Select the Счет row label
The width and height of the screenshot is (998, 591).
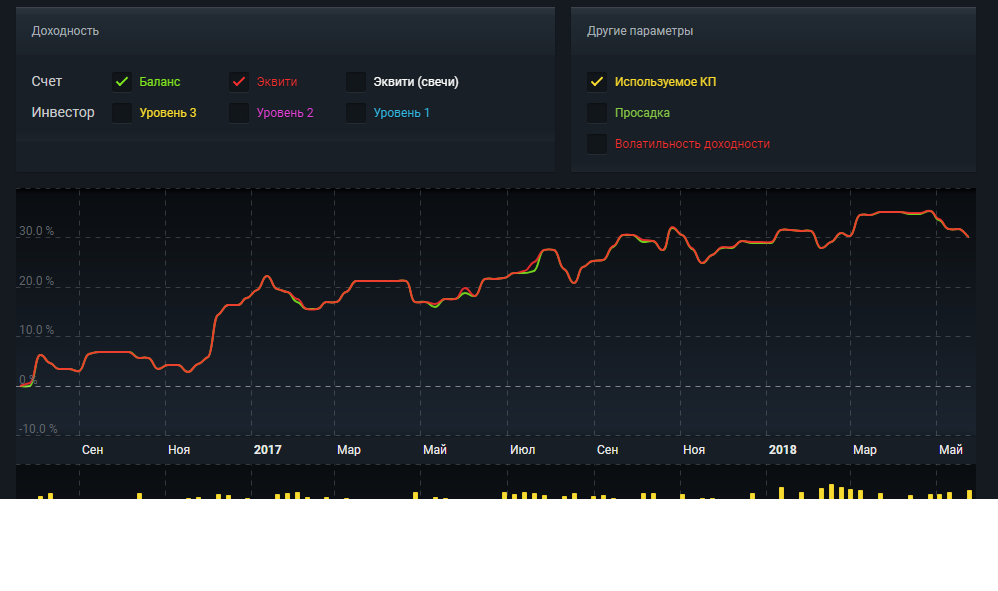(x=47, y=82)
